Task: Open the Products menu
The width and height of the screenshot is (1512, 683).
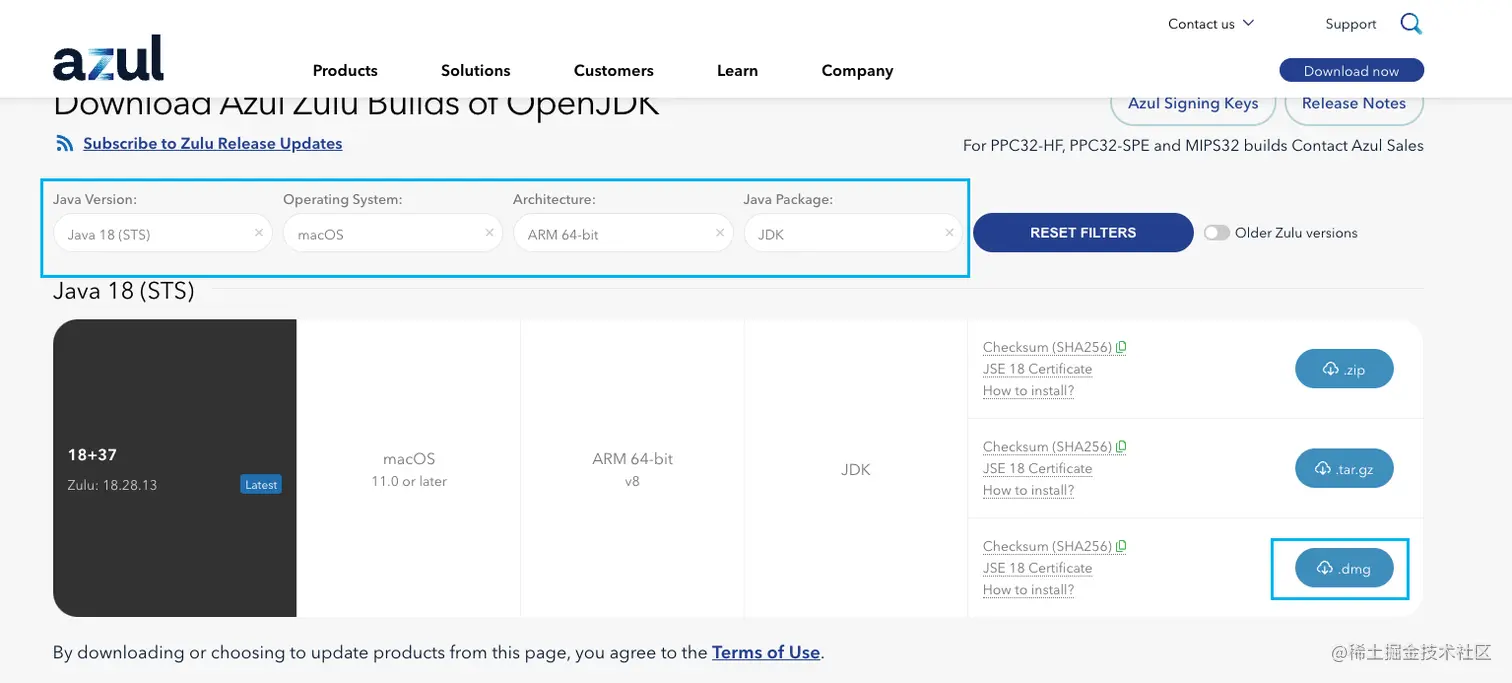Action: (345, 70)
